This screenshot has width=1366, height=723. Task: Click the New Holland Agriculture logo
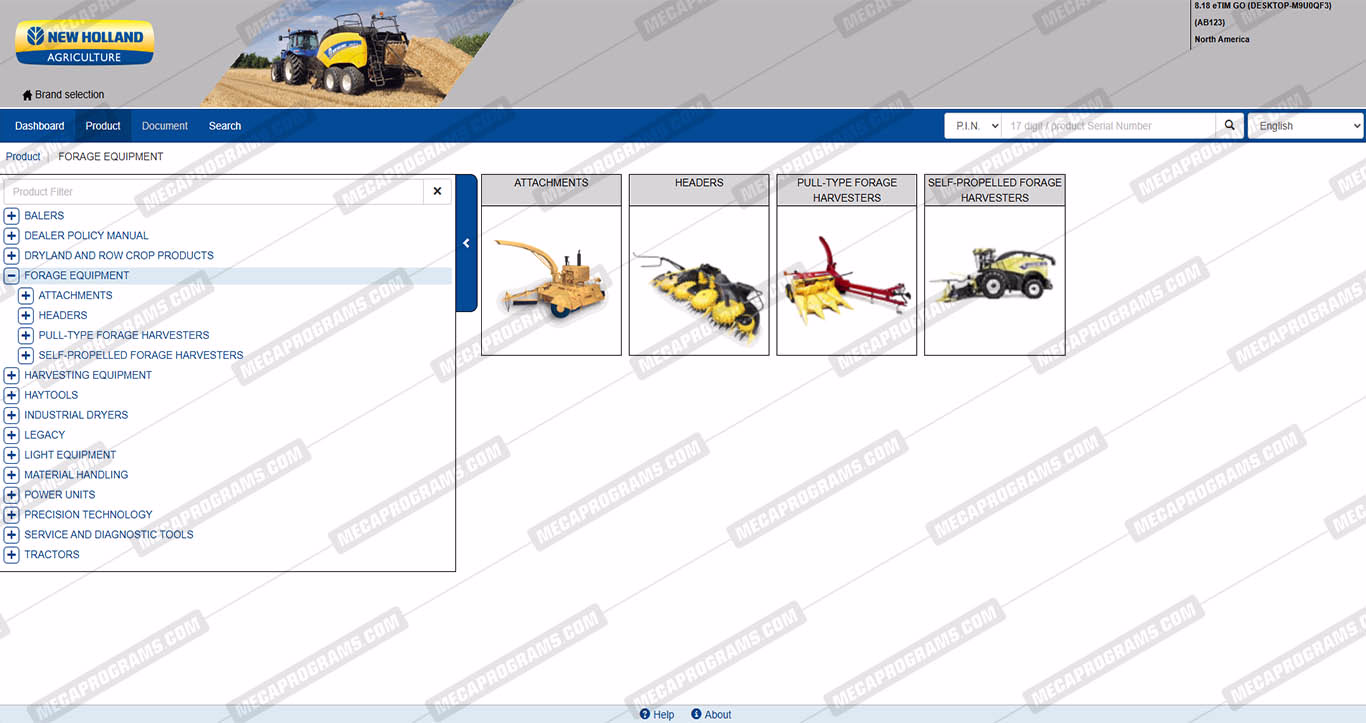tap(85, 44)
